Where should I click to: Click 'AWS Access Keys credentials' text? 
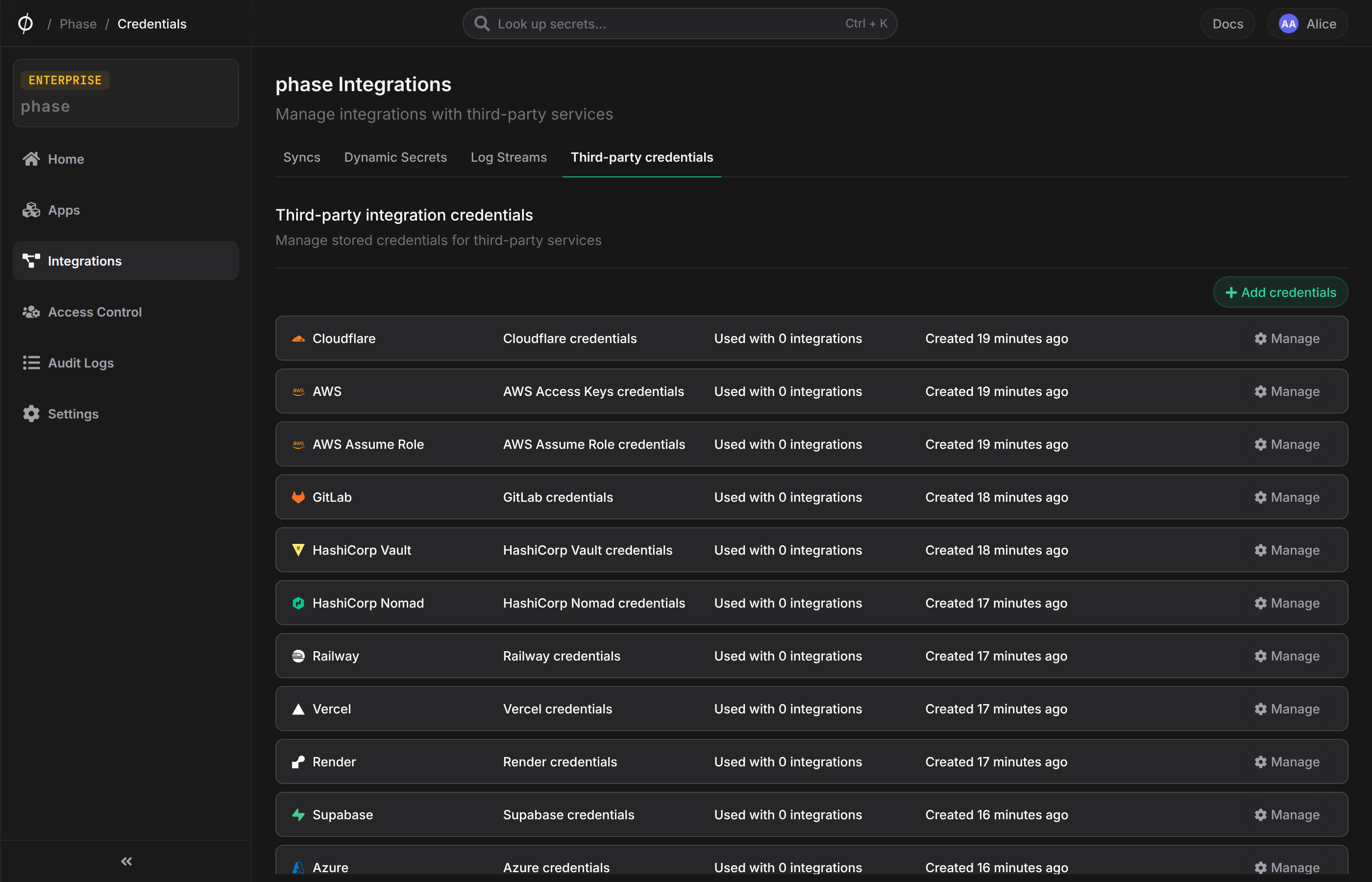point(593,391)
